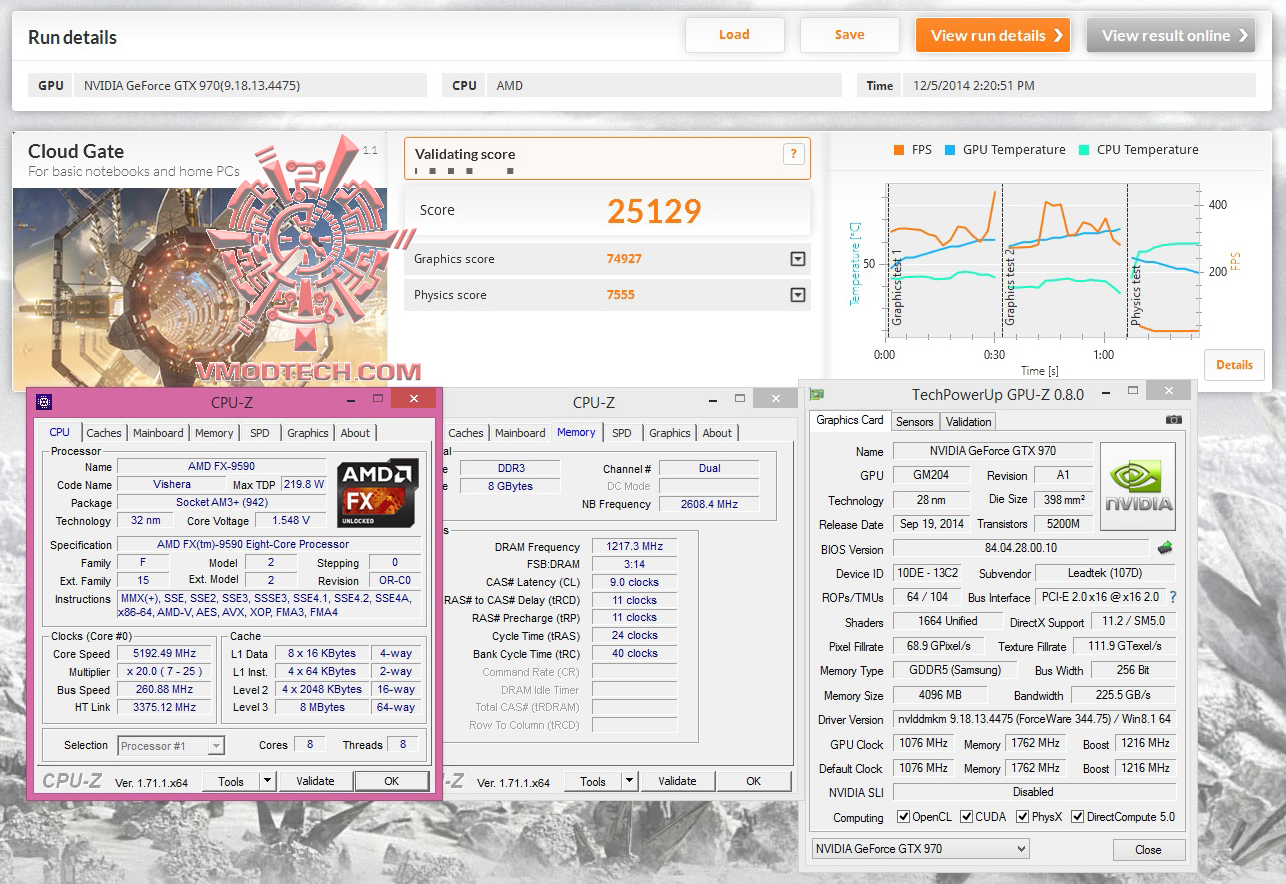Viewport: 1286px width, 884px height.
Task: Click the GPU-Z title bar app icon
Action: point(817,394)
